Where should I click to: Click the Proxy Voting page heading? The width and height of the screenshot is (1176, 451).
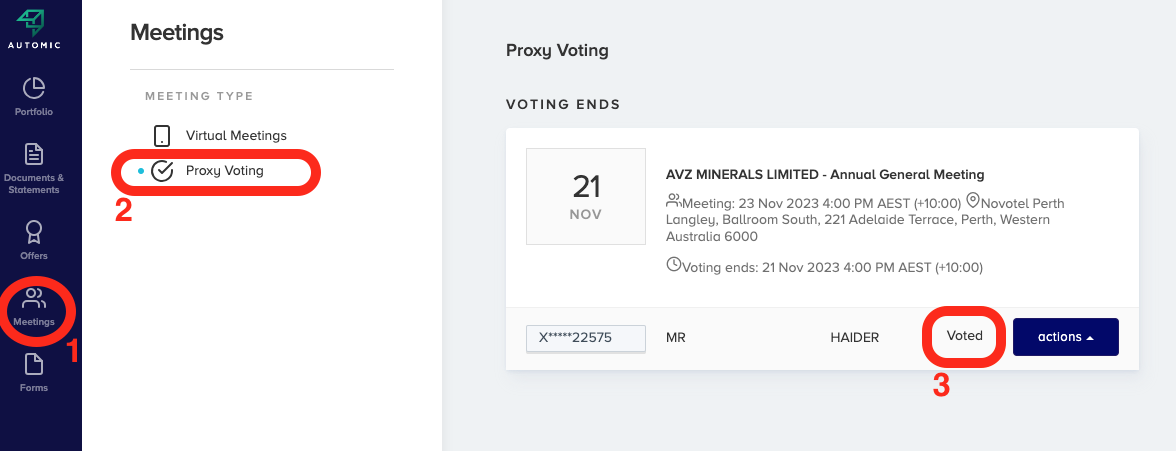tap(557, 50)
